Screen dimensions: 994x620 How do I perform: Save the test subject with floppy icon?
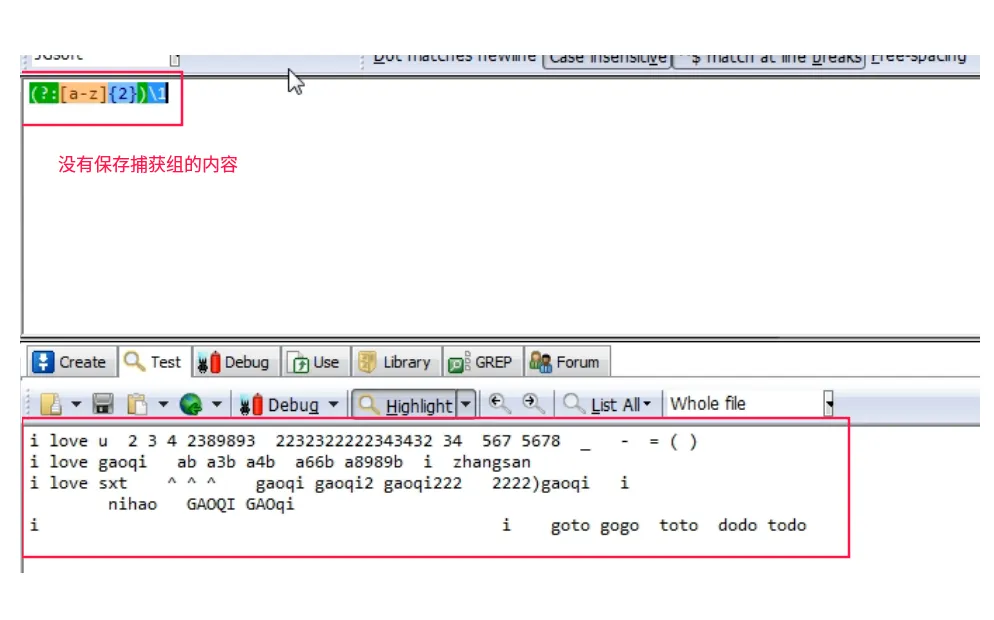coord(103,404)
